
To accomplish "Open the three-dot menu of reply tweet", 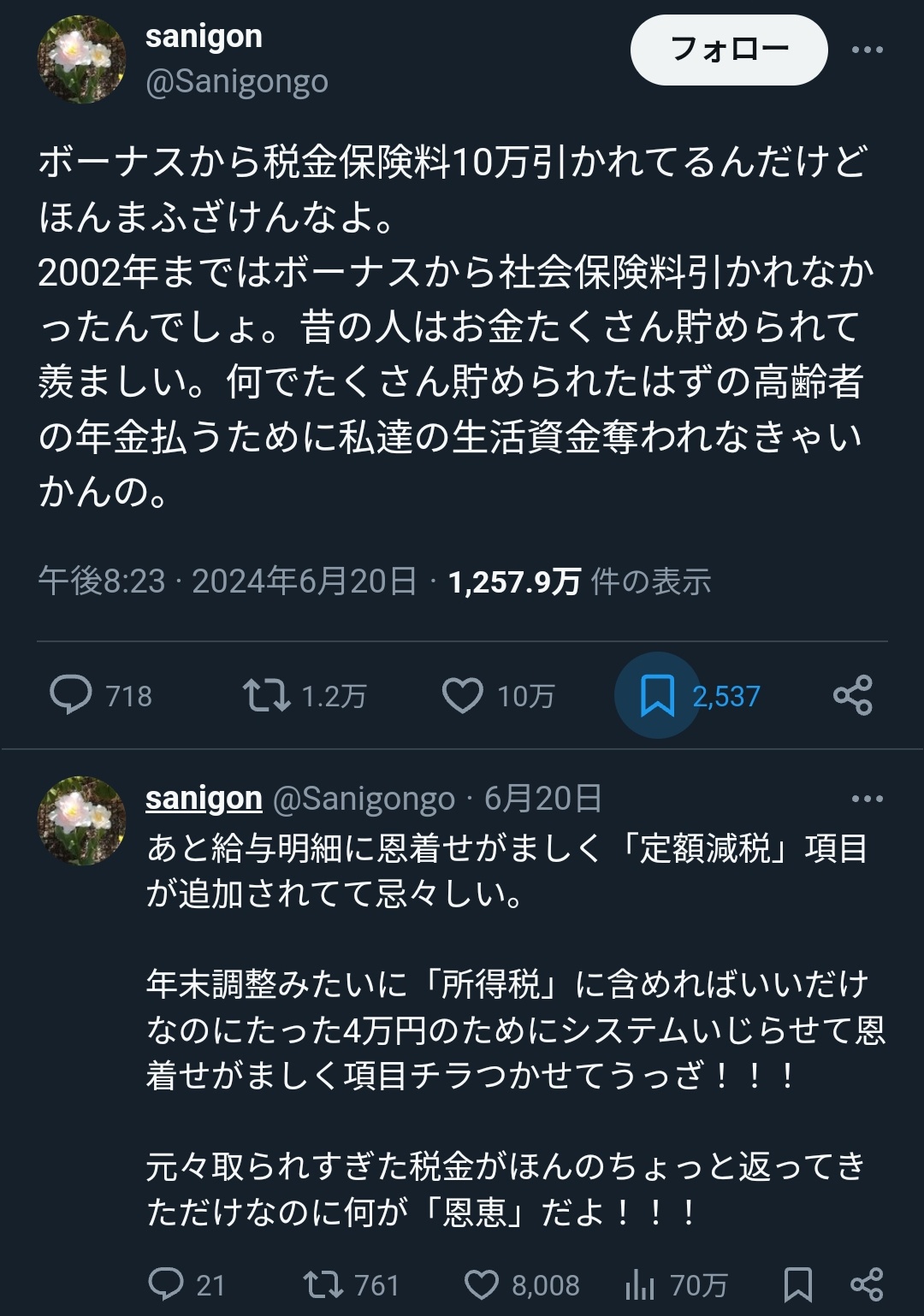I will (x=867, y=799).
